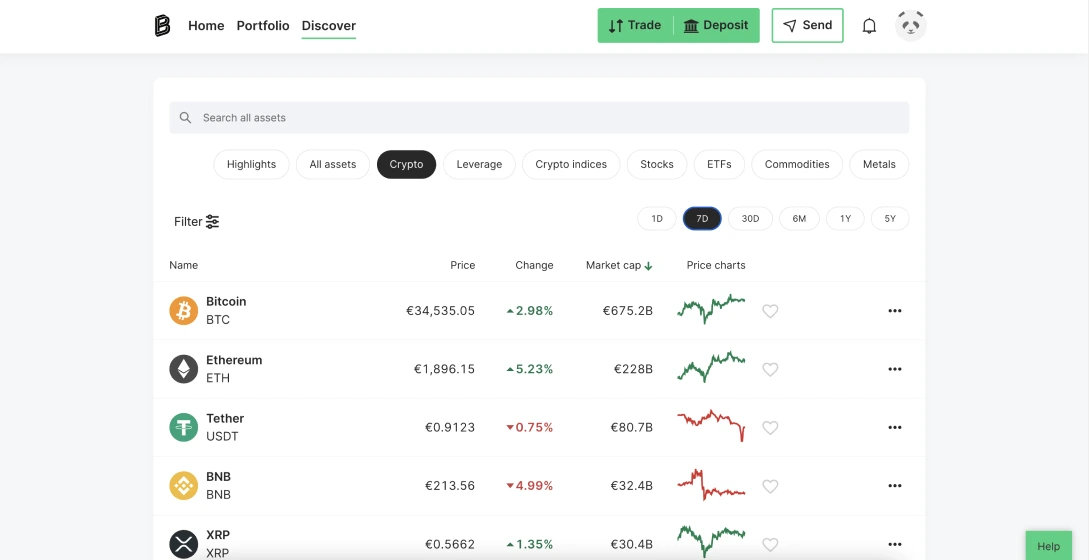Click the Ethereum coin icon
The image size is (1089, 560).
click(184, 369)
